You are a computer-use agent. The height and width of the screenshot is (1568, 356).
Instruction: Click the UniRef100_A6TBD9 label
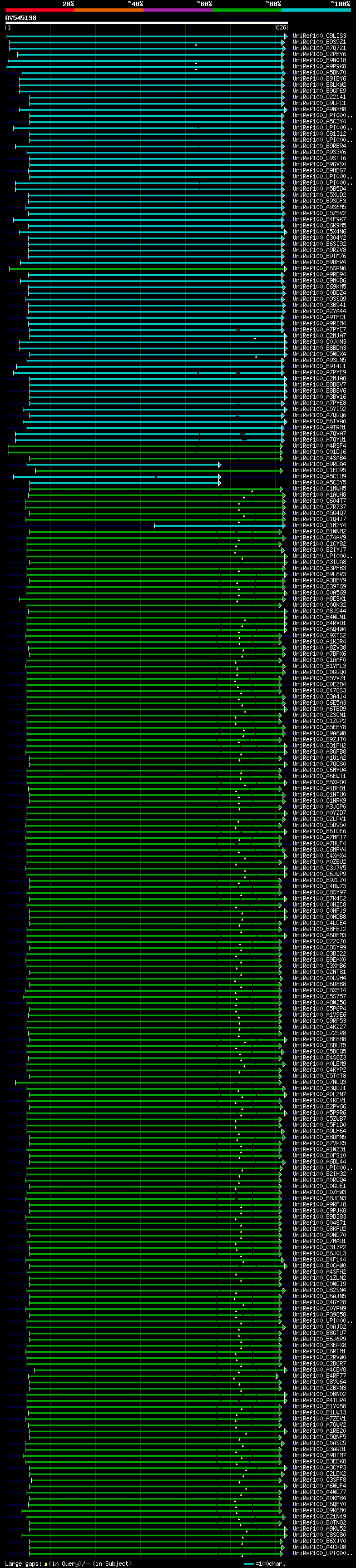[319, 709]
